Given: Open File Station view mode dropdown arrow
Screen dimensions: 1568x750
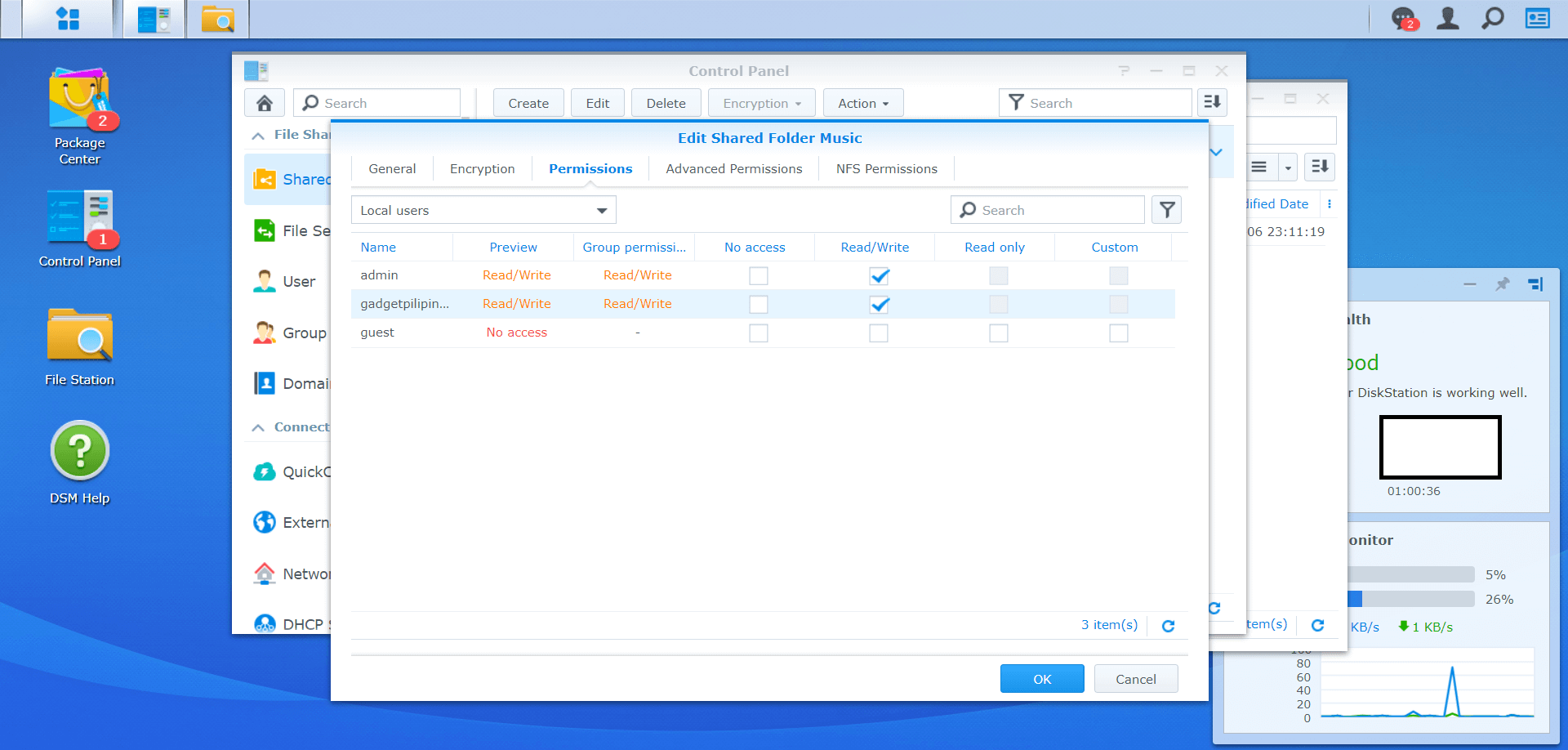Looking at the screenshot, I should coord(1288,167).
